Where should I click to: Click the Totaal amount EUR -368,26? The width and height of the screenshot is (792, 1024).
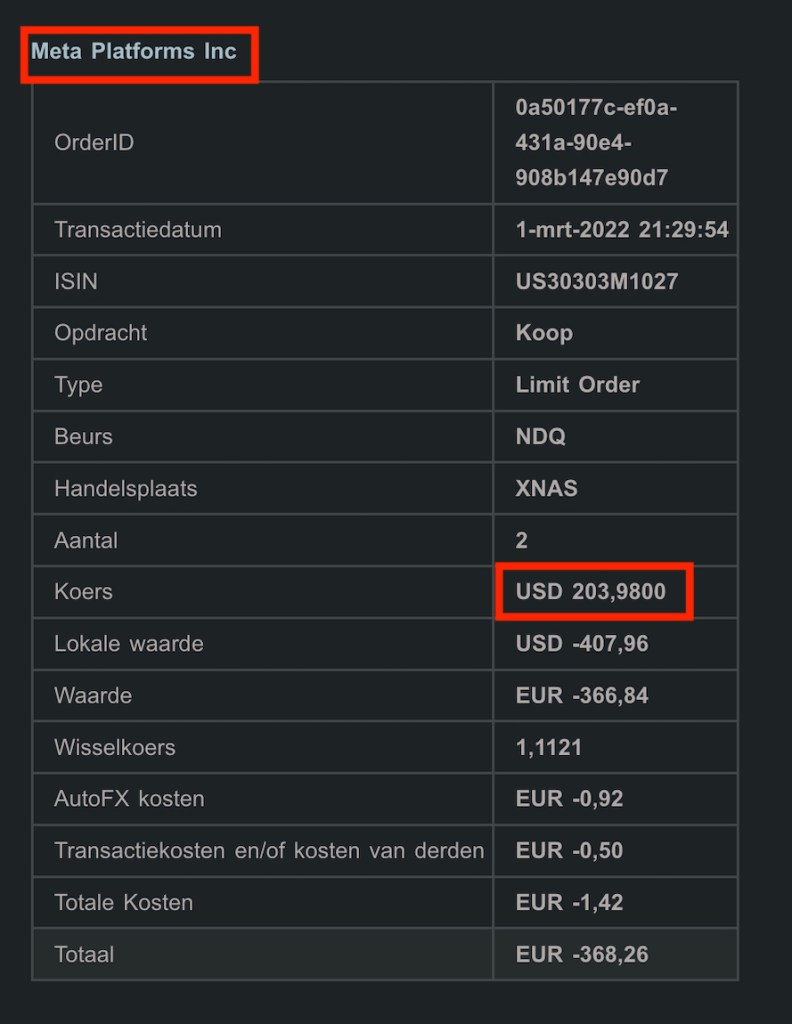pyautogui.click(x=582, y=955)
